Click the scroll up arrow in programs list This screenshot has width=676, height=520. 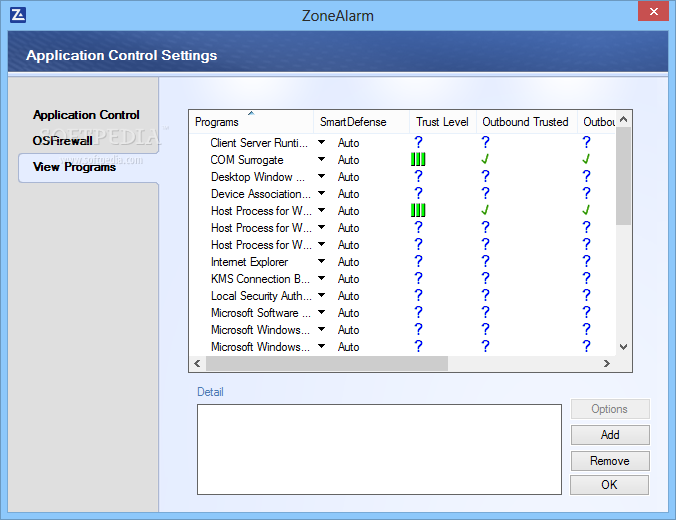tap(623, 119)
